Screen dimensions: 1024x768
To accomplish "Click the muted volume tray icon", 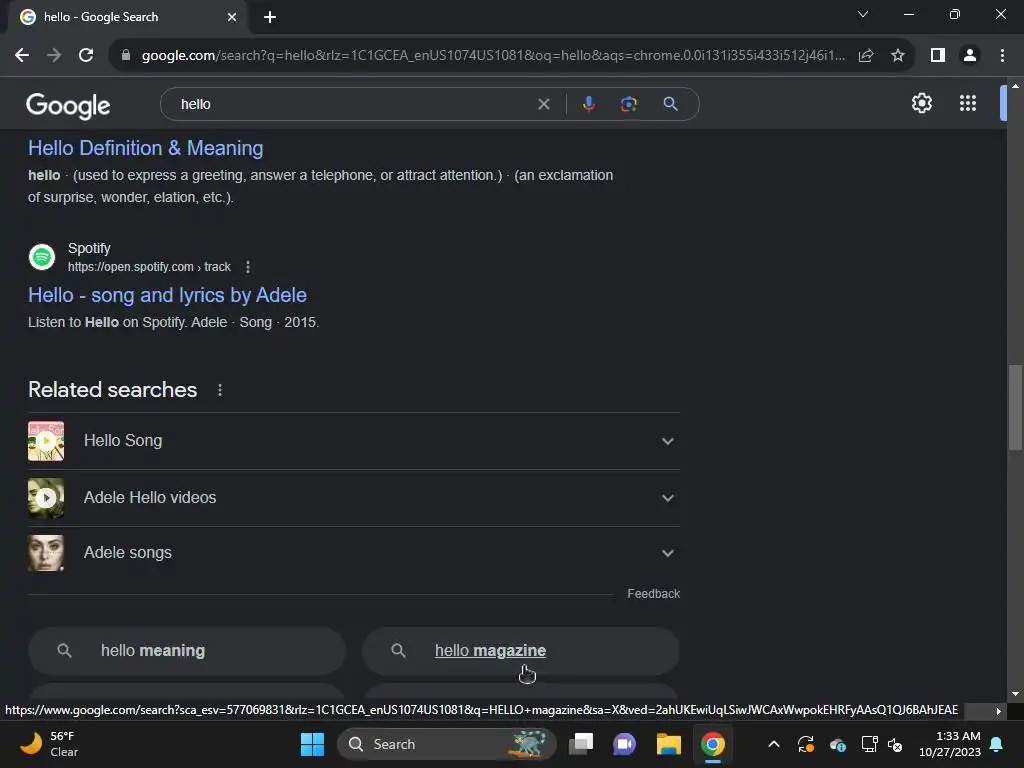I will pos(895,744).
